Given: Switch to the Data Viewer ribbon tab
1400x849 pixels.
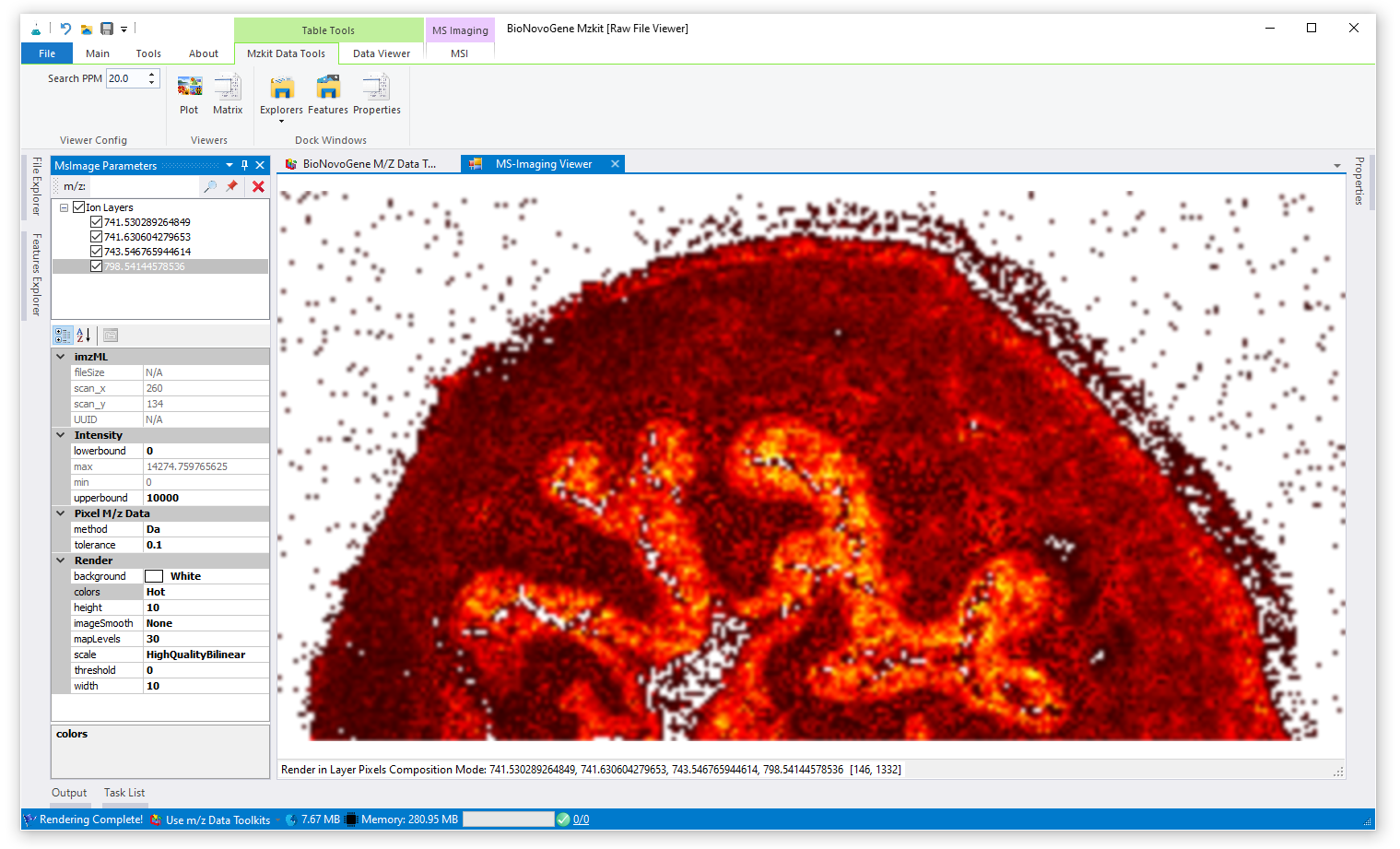Looking at the screenshot, I should 381,53.
